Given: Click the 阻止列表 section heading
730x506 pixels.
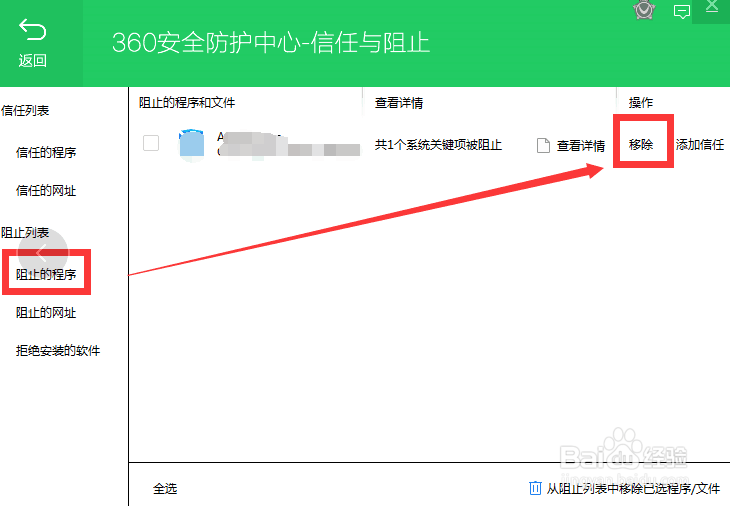Looking at the screenshot, I should point(25,233).
